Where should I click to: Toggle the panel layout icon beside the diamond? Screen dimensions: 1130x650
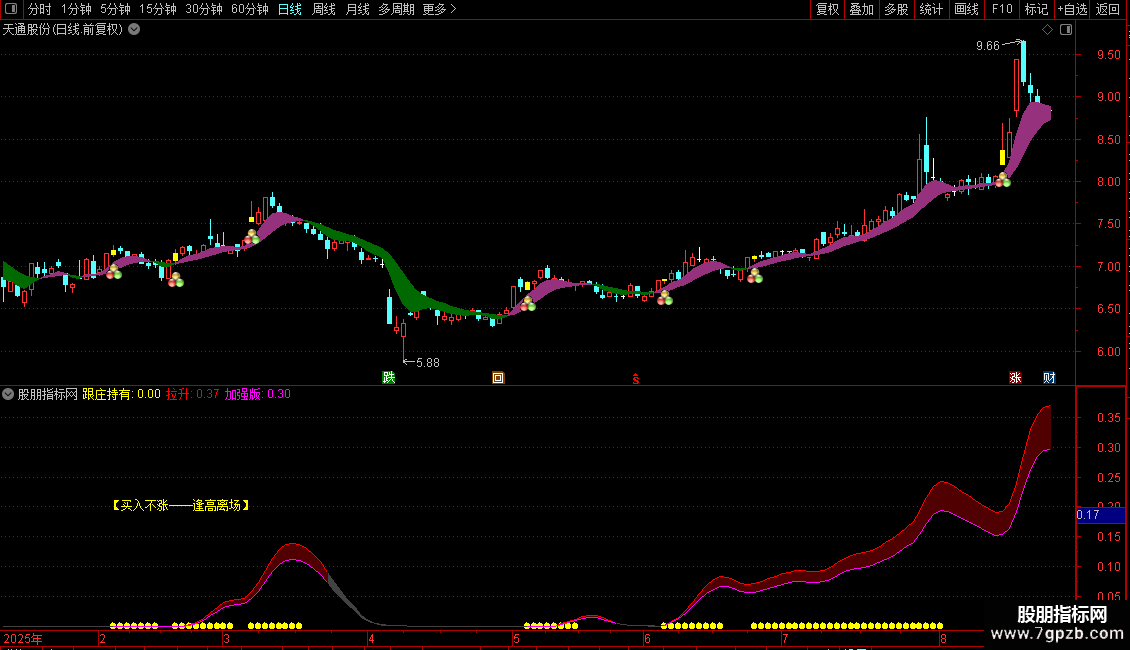pos(1066,30)
